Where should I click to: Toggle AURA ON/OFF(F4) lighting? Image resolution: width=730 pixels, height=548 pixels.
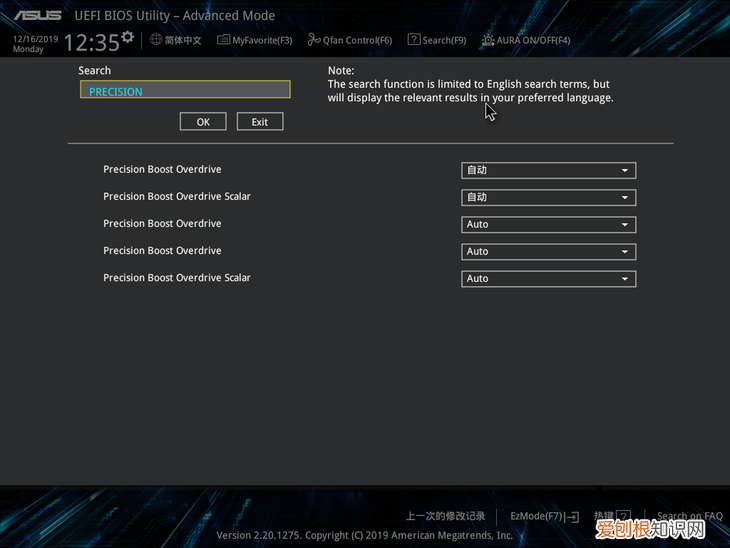point(526,40)
